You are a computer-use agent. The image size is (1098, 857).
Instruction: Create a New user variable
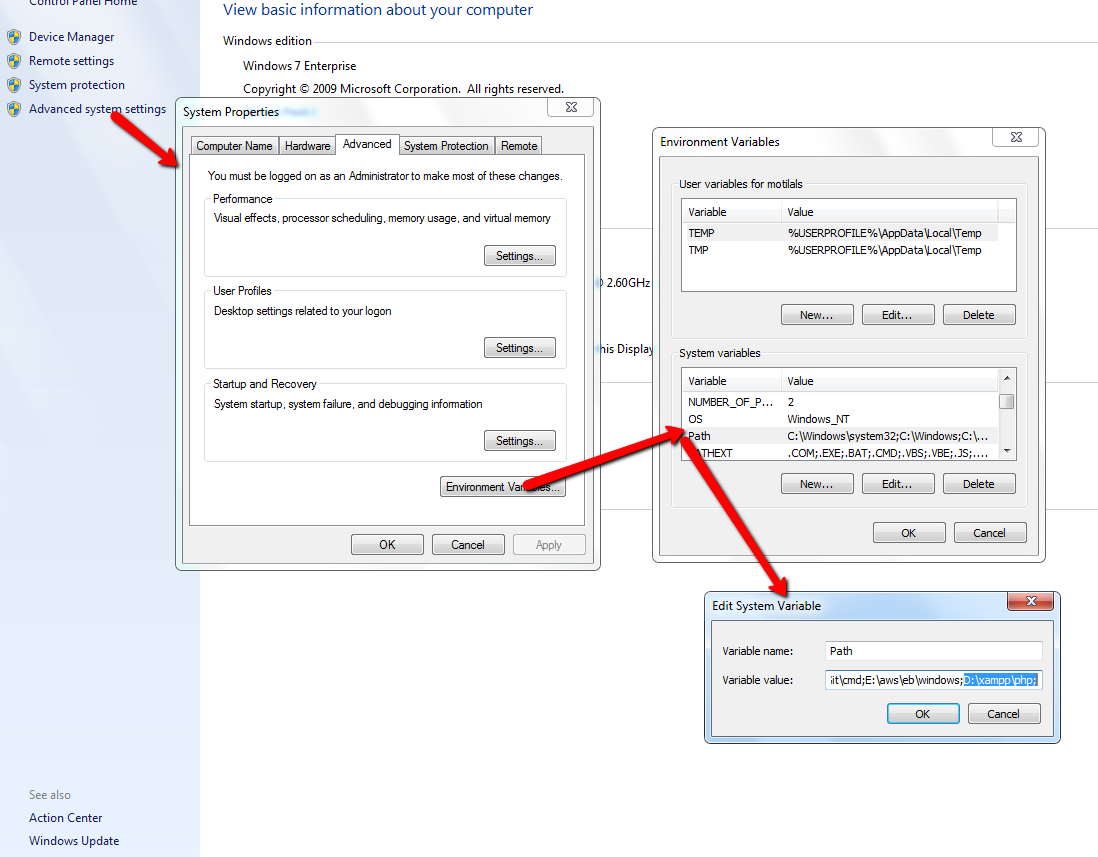coord(816,314)
